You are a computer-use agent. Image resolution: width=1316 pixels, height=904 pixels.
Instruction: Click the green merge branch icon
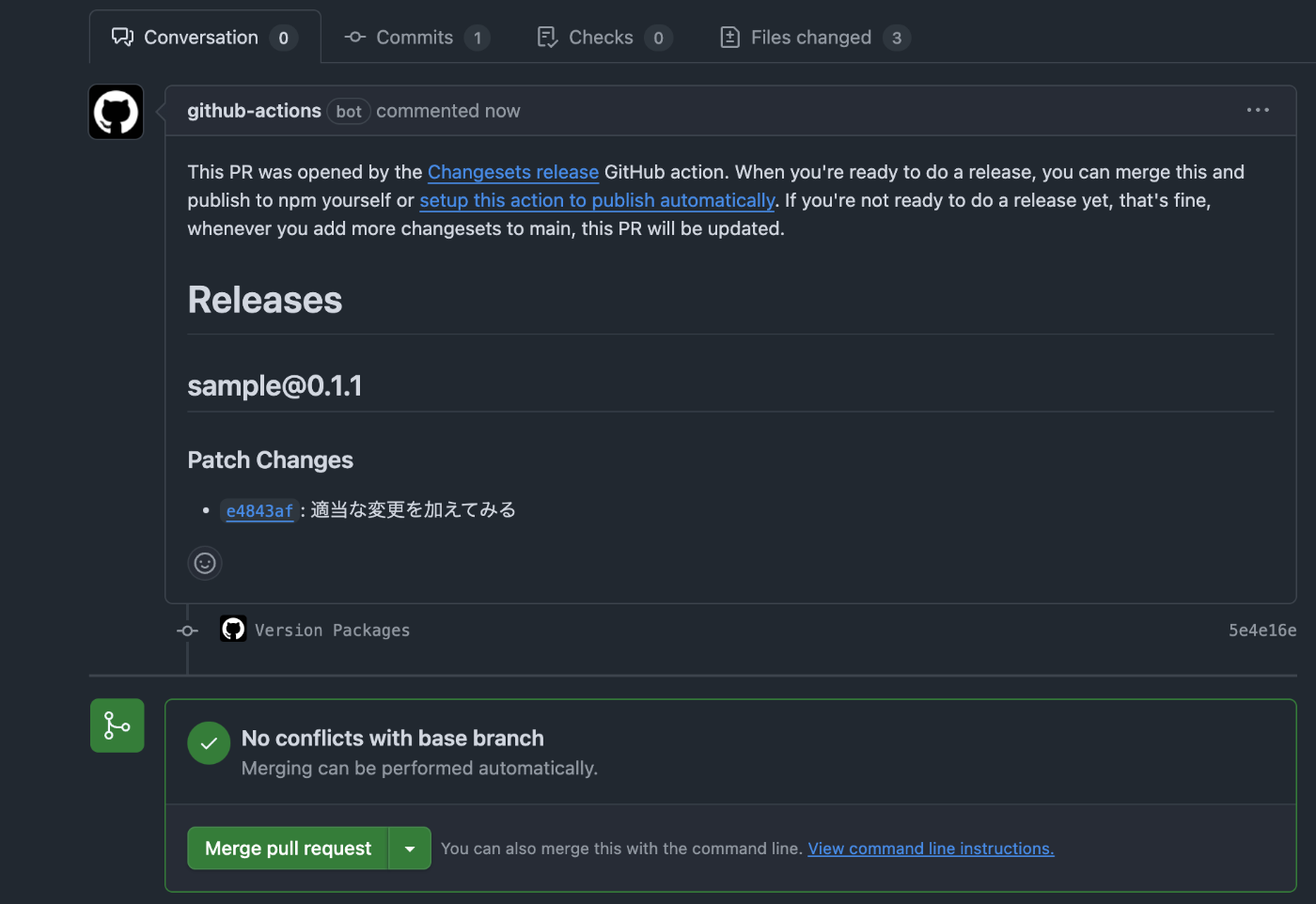(x=117, y=725)
